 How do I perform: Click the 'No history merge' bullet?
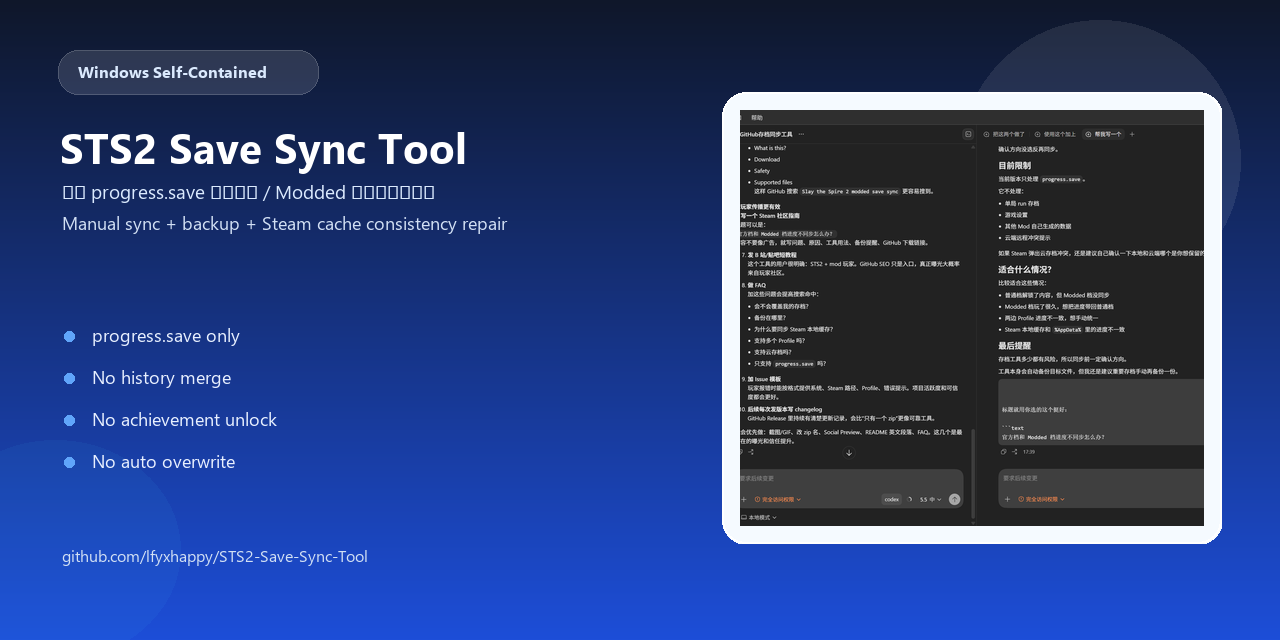pyautogui.click(x=161, y=378)
